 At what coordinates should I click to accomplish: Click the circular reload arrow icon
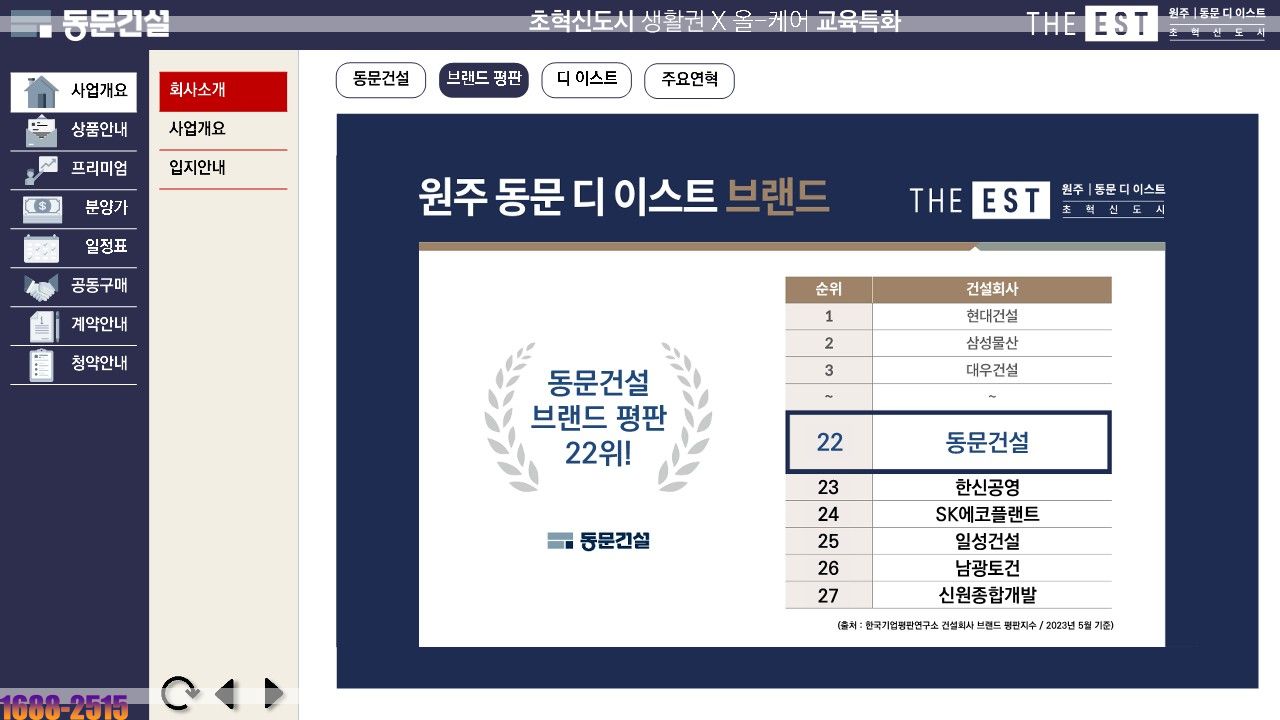[179, 693]
